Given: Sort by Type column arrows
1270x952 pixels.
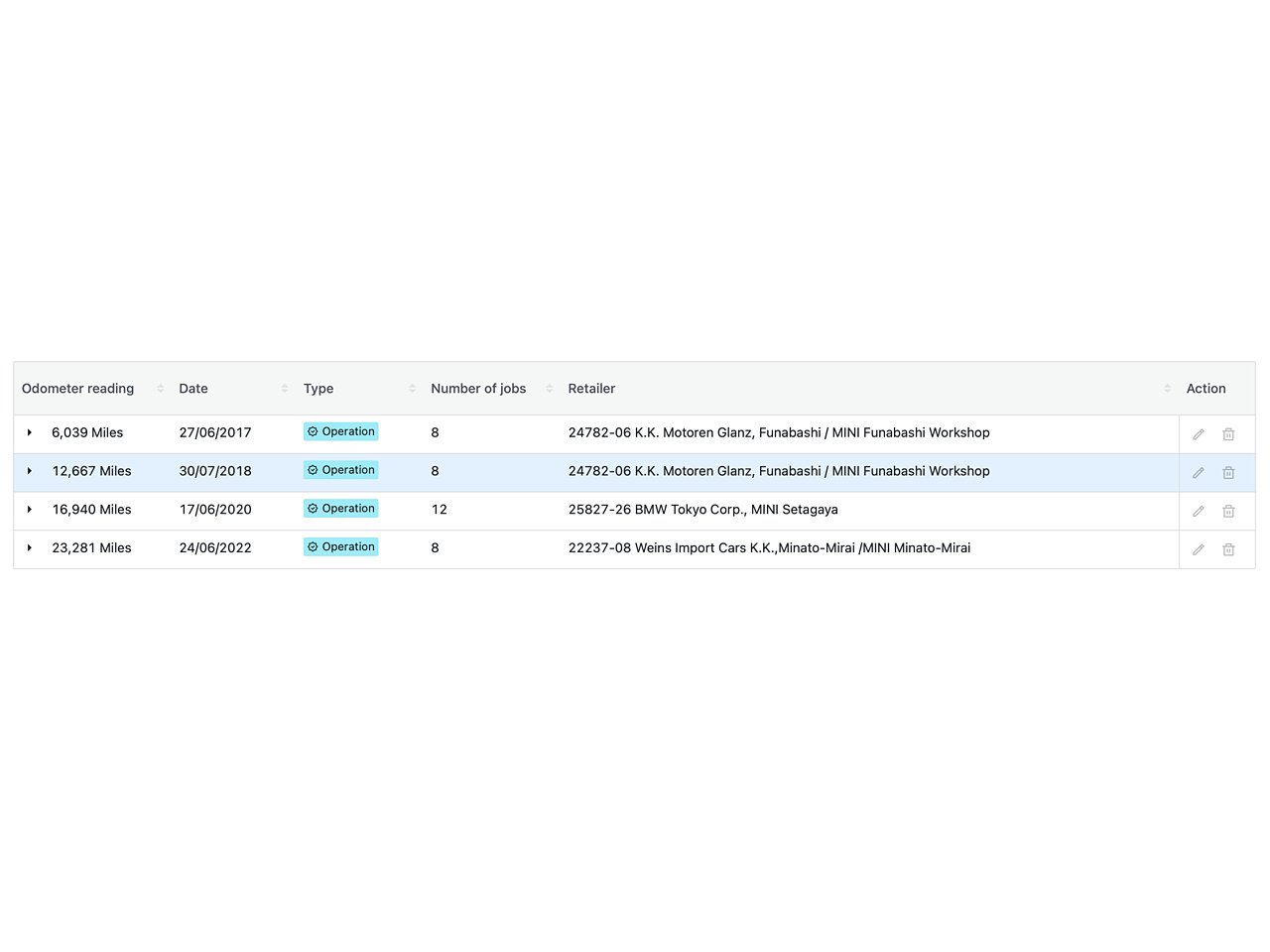Looking at the screenshot, I should (412, 389).
